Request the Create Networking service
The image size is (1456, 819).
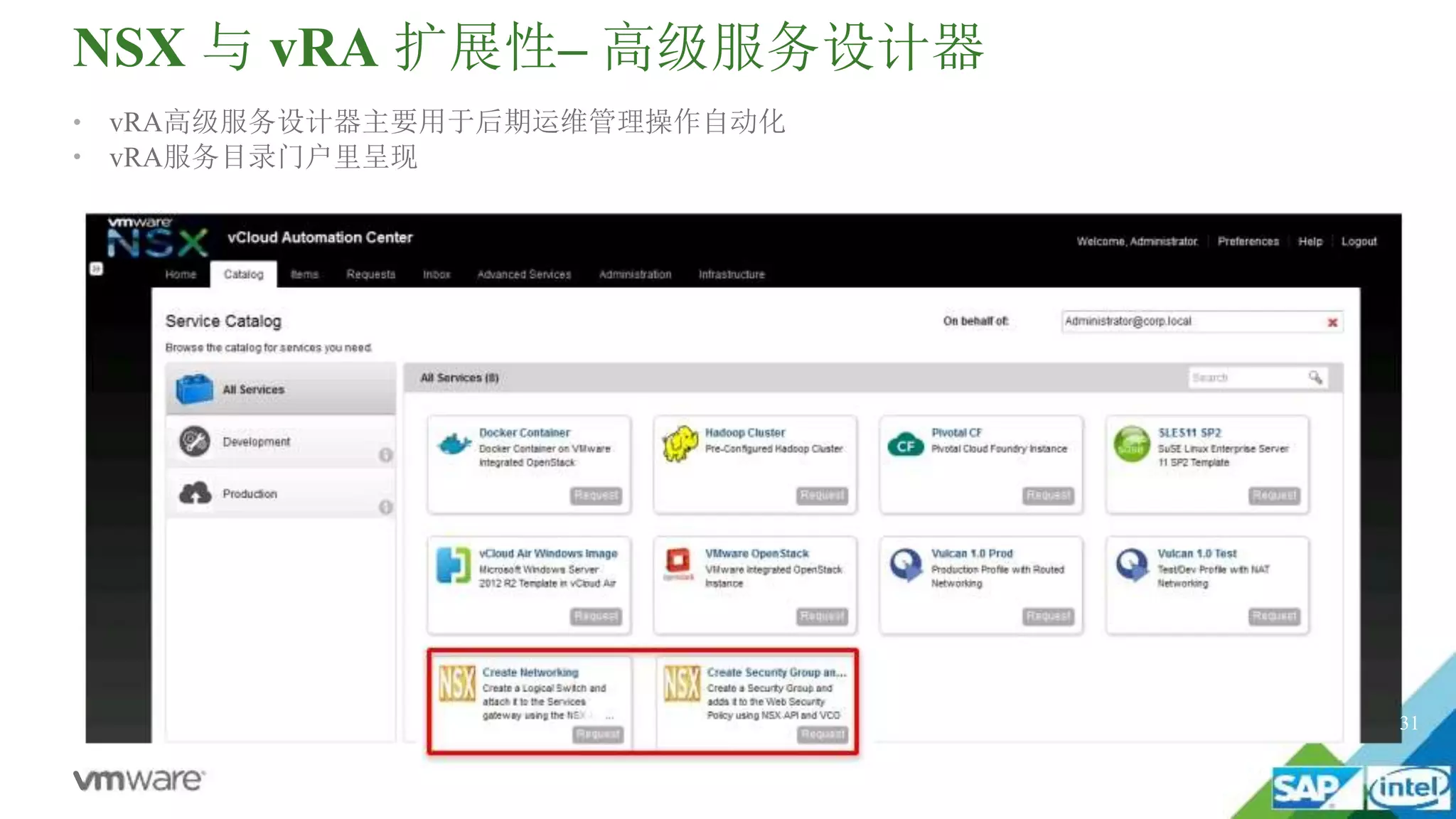[x=598, y=734]
